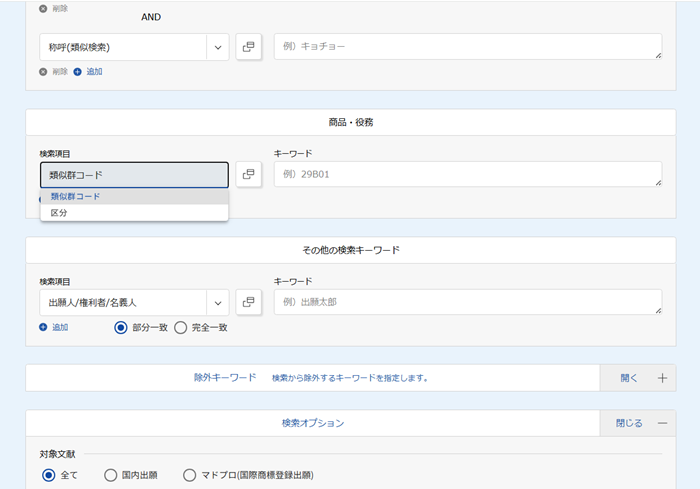Click popup window icon beside 出願人/権利者/名義人 dropdown
The image size is (700, 489).
tap(248, 302)
